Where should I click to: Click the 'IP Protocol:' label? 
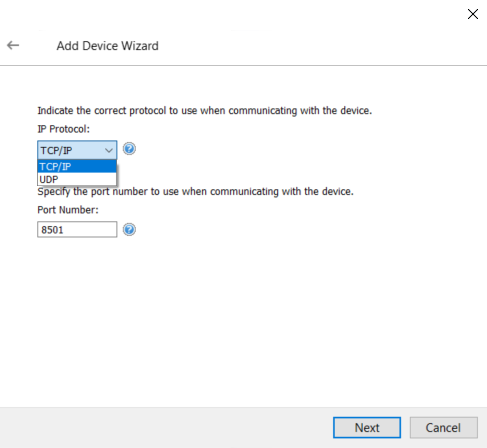pyautogui.click(x=64, y=129)
